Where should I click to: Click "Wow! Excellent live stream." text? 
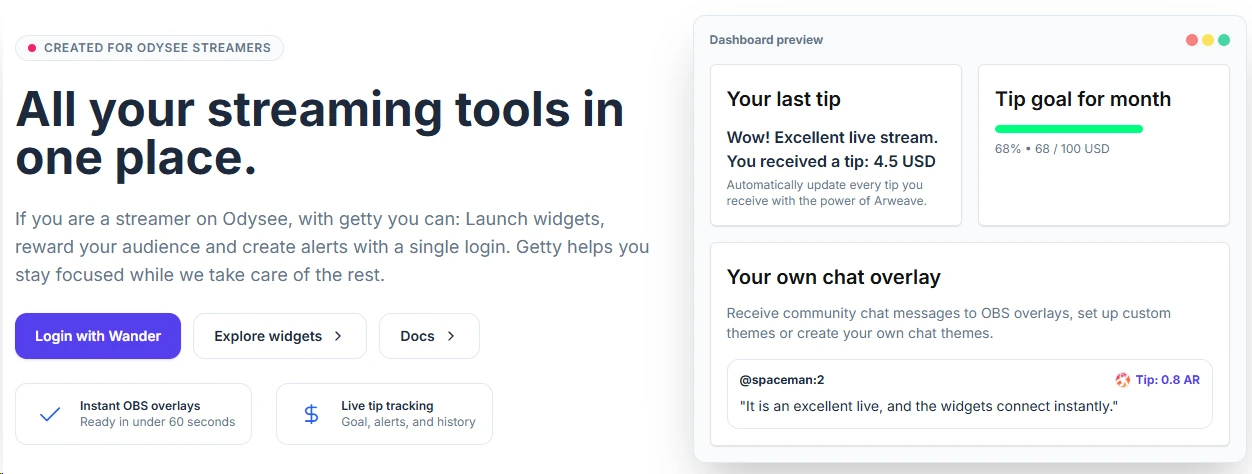click(x=832, y=137)
